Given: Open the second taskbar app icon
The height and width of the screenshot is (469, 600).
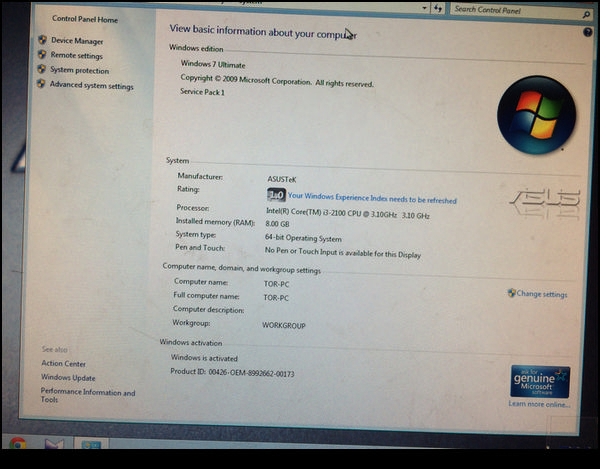Looking at the screenshot, I should 54,444.
